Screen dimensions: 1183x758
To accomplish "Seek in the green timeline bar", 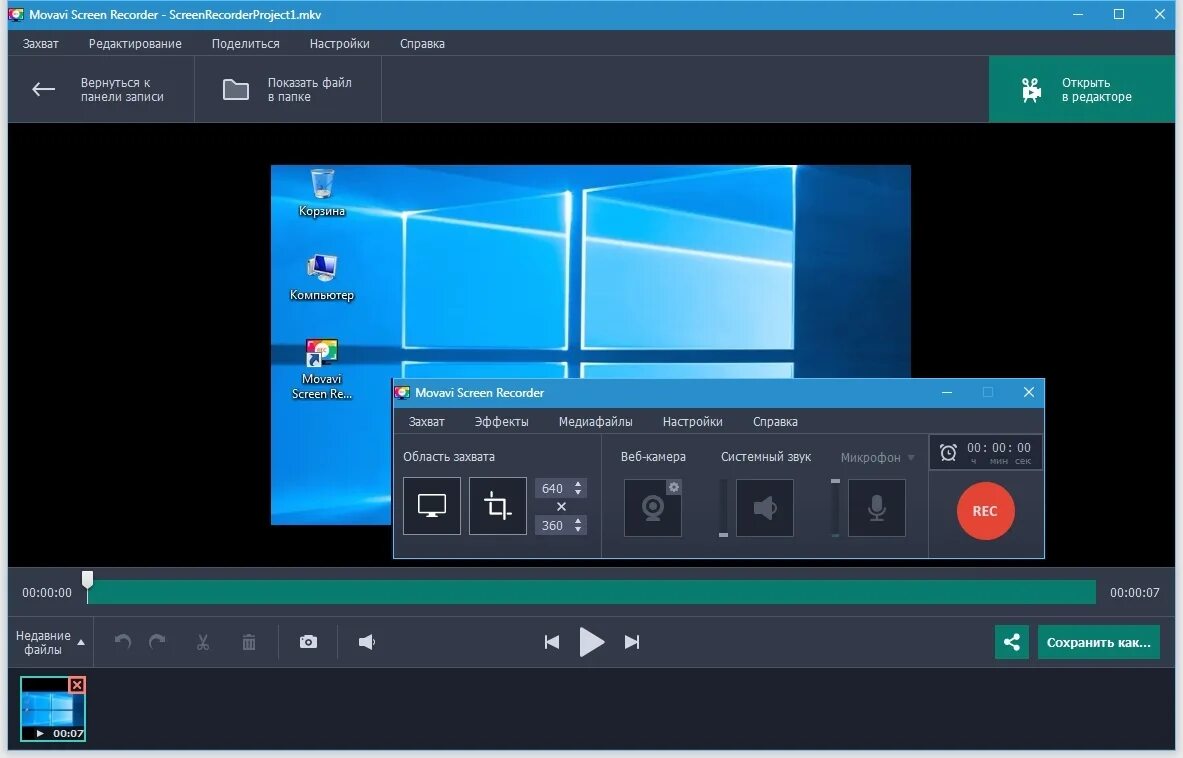I will click(x=592, y=592).
